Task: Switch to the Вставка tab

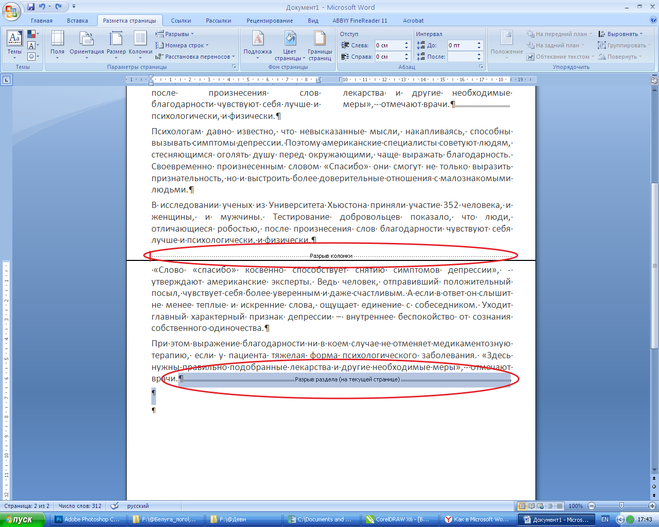Action: [x=76, y=19]
